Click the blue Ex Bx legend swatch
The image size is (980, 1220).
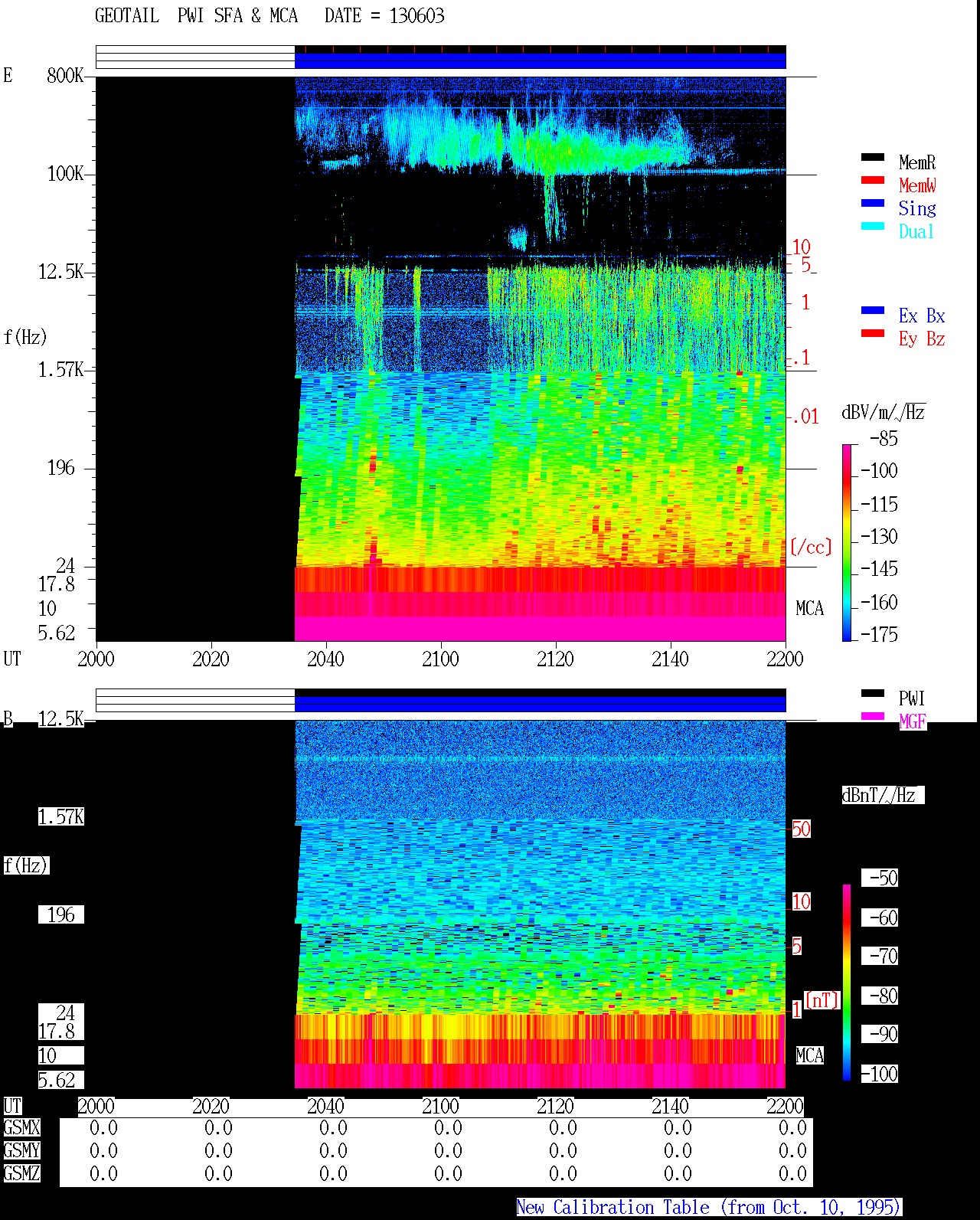pos(873,311)
